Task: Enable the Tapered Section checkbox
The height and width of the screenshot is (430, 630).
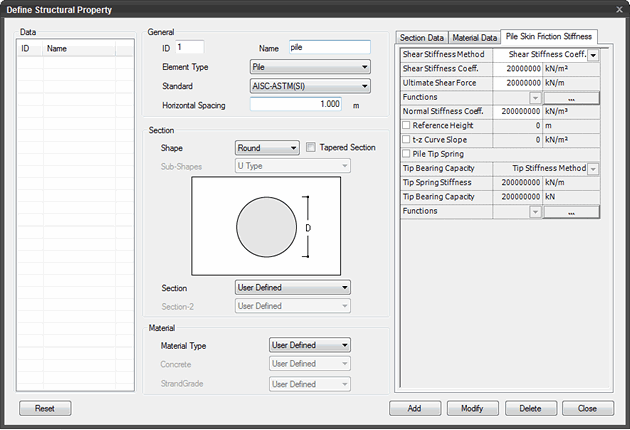Action: pos(311,147)
